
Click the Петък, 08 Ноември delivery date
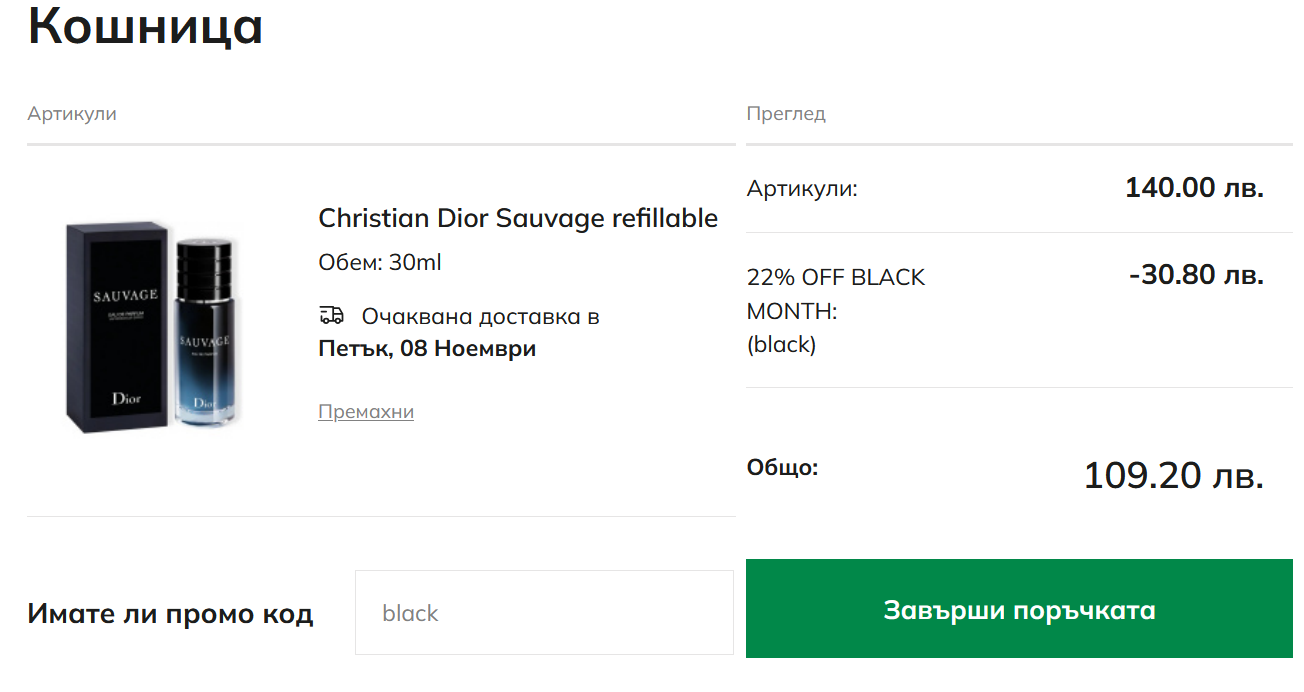point(427,349)
